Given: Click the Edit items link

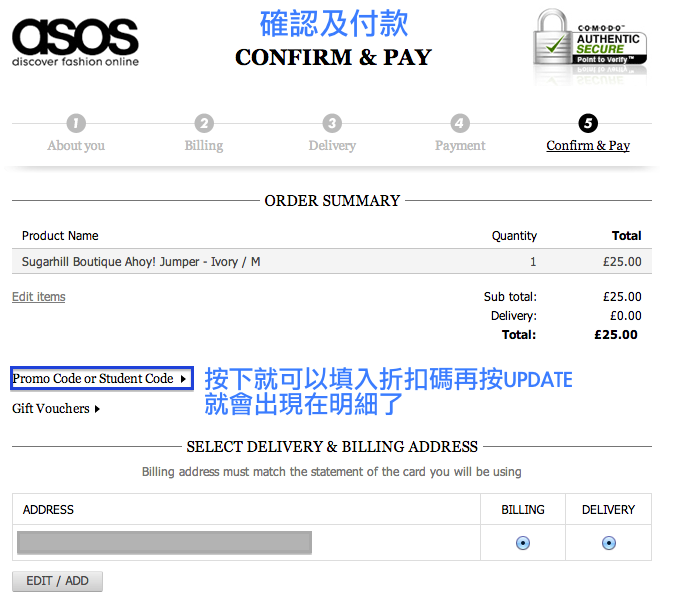Looking at the screenshot, I should click(38, 297).
